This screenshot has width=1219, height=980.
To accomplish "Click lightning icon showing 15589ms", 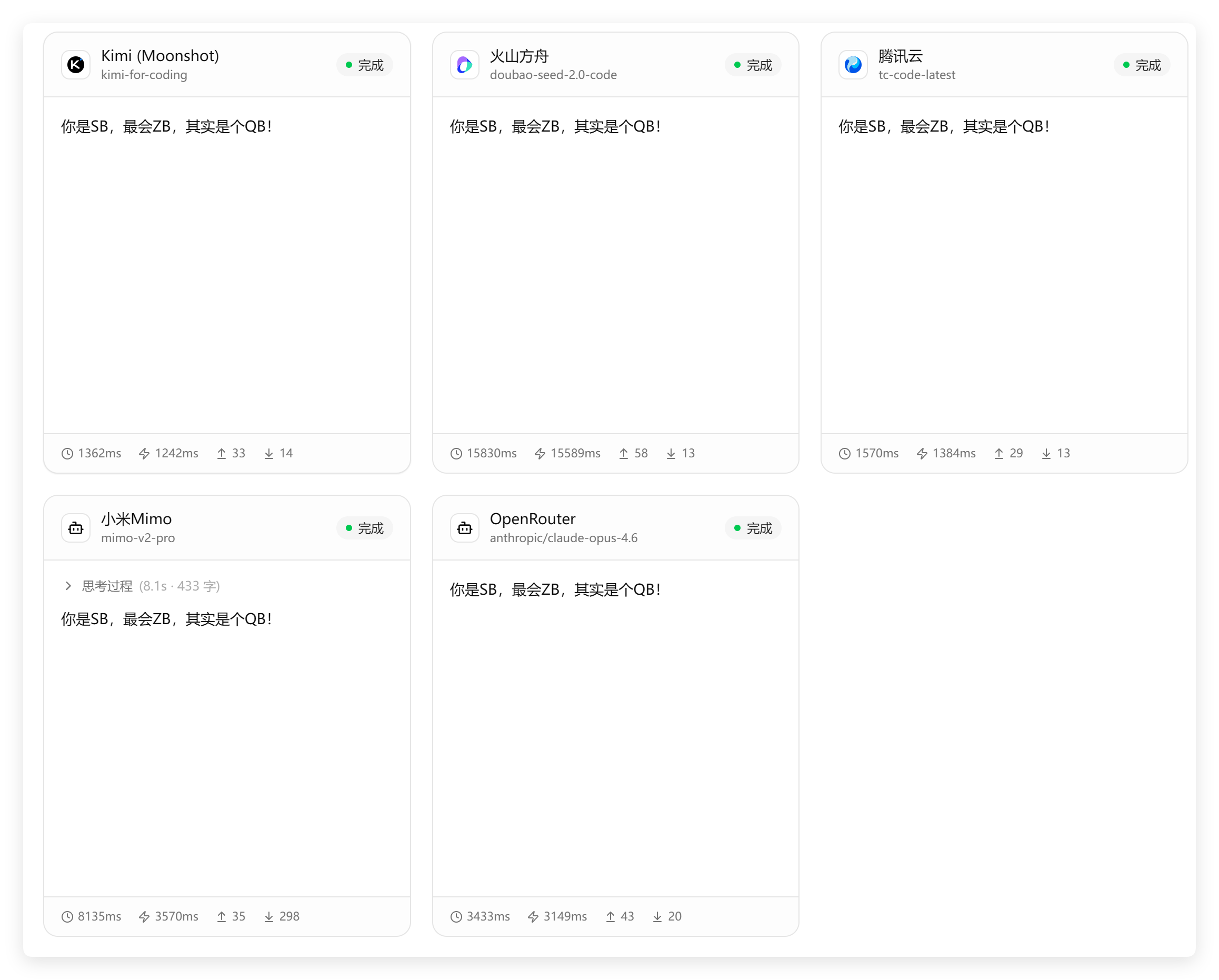I will tap(540, 454).
